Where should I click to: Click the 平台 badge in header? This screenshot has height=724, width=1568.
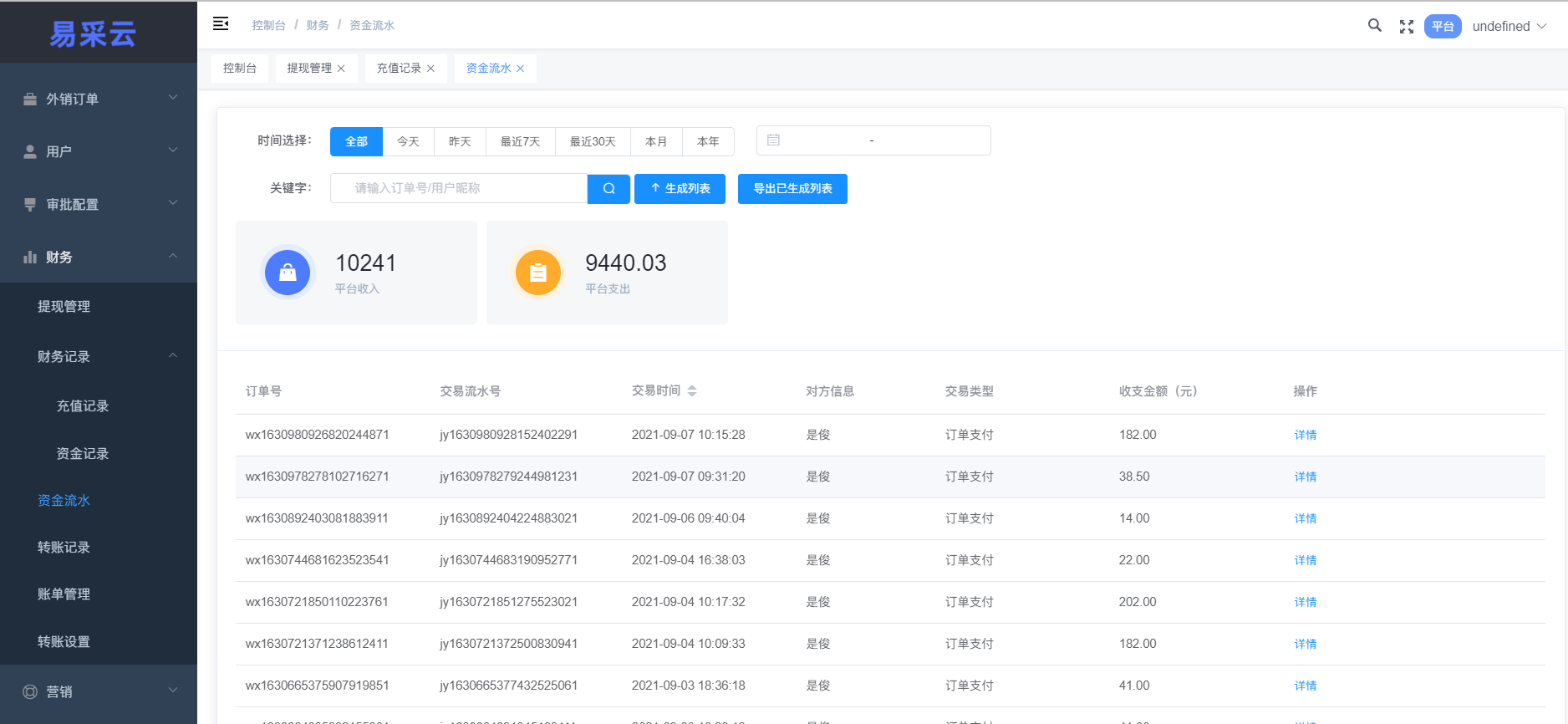click(1443, 27)
